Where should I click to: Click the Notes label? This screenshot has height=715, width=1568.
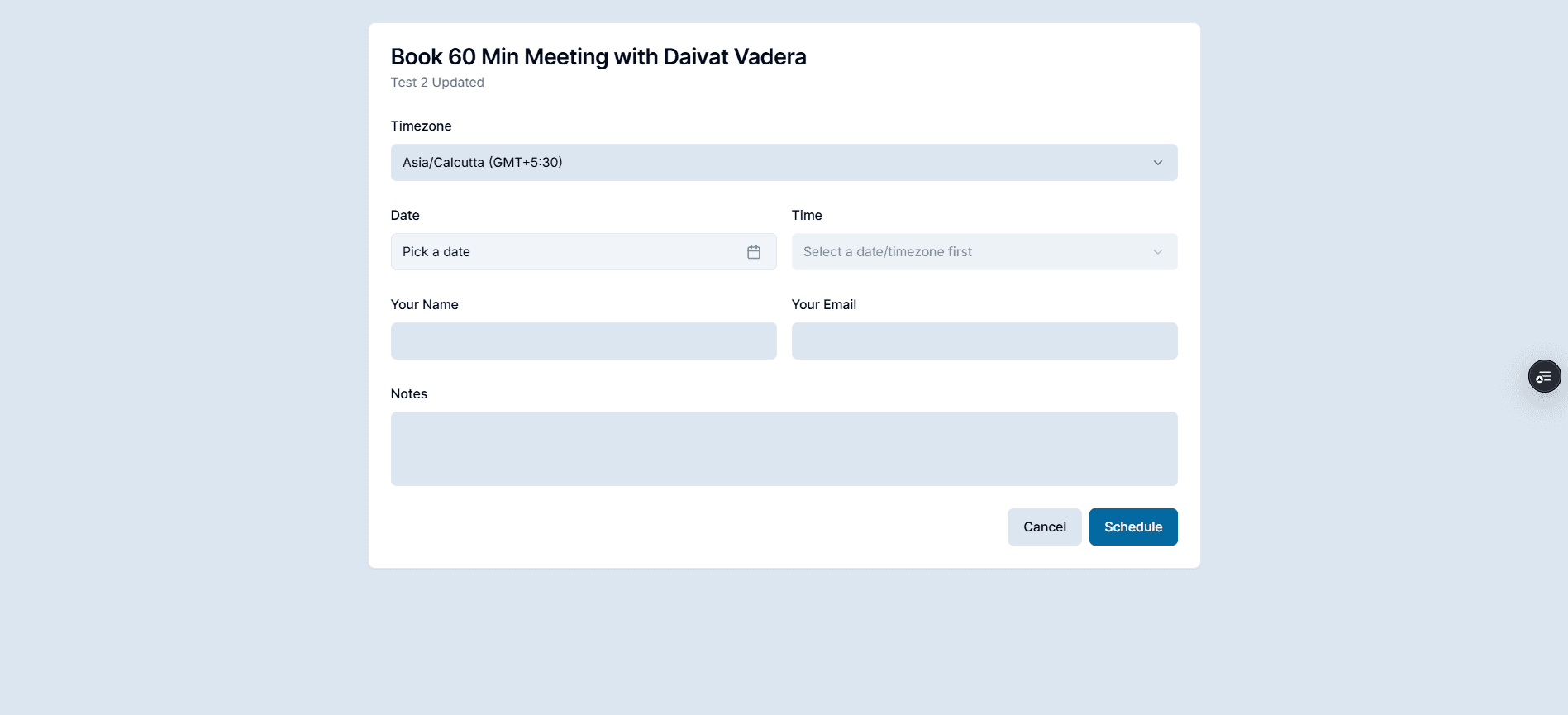point(408,393)
